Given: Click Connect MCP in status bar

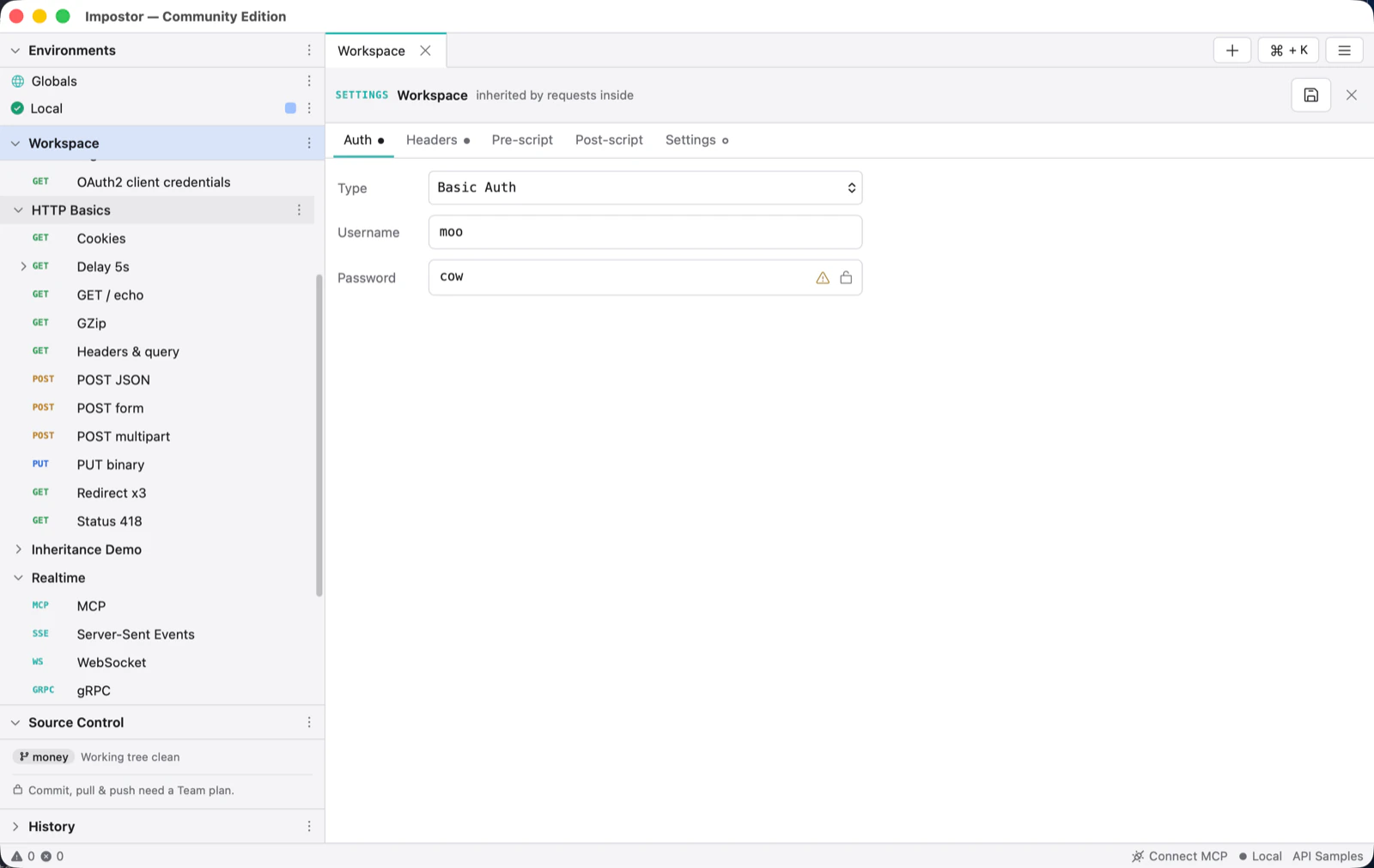Looking at the screenshot, I should point(1179,856).
